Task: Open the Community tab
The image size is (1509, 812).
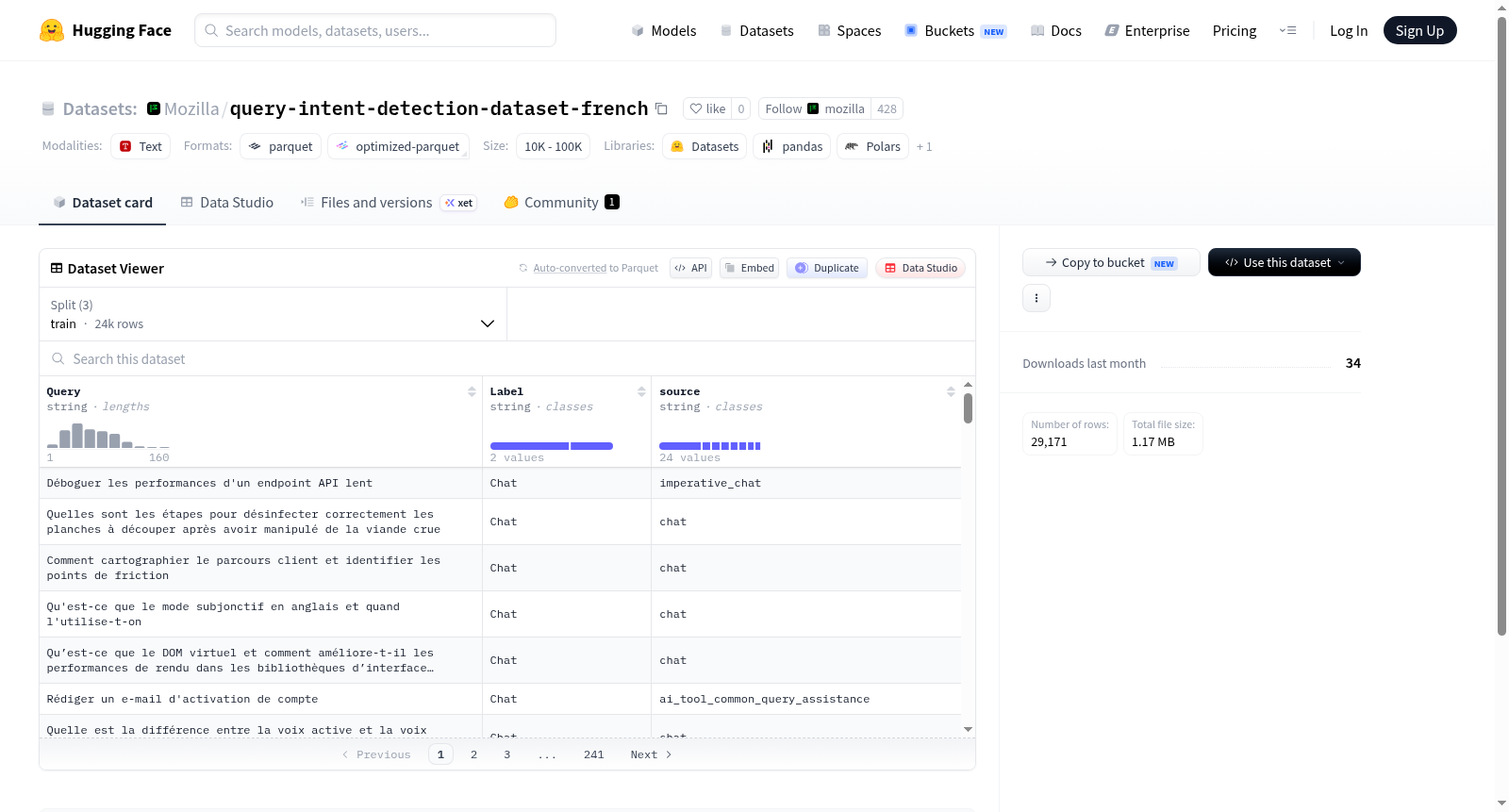Action: [561, 203]
